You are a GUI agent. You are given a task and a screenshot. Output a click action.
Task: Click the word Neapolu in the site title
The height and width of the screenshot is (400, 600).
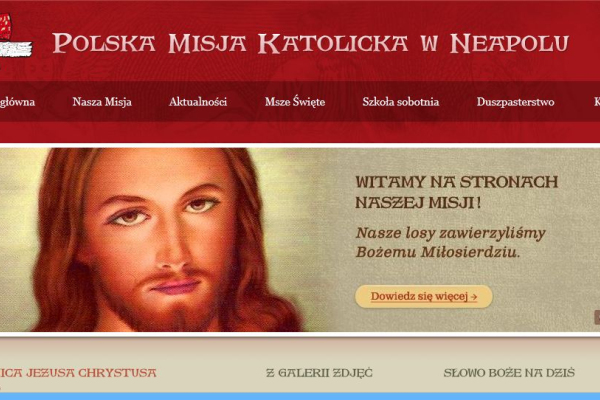509,43
